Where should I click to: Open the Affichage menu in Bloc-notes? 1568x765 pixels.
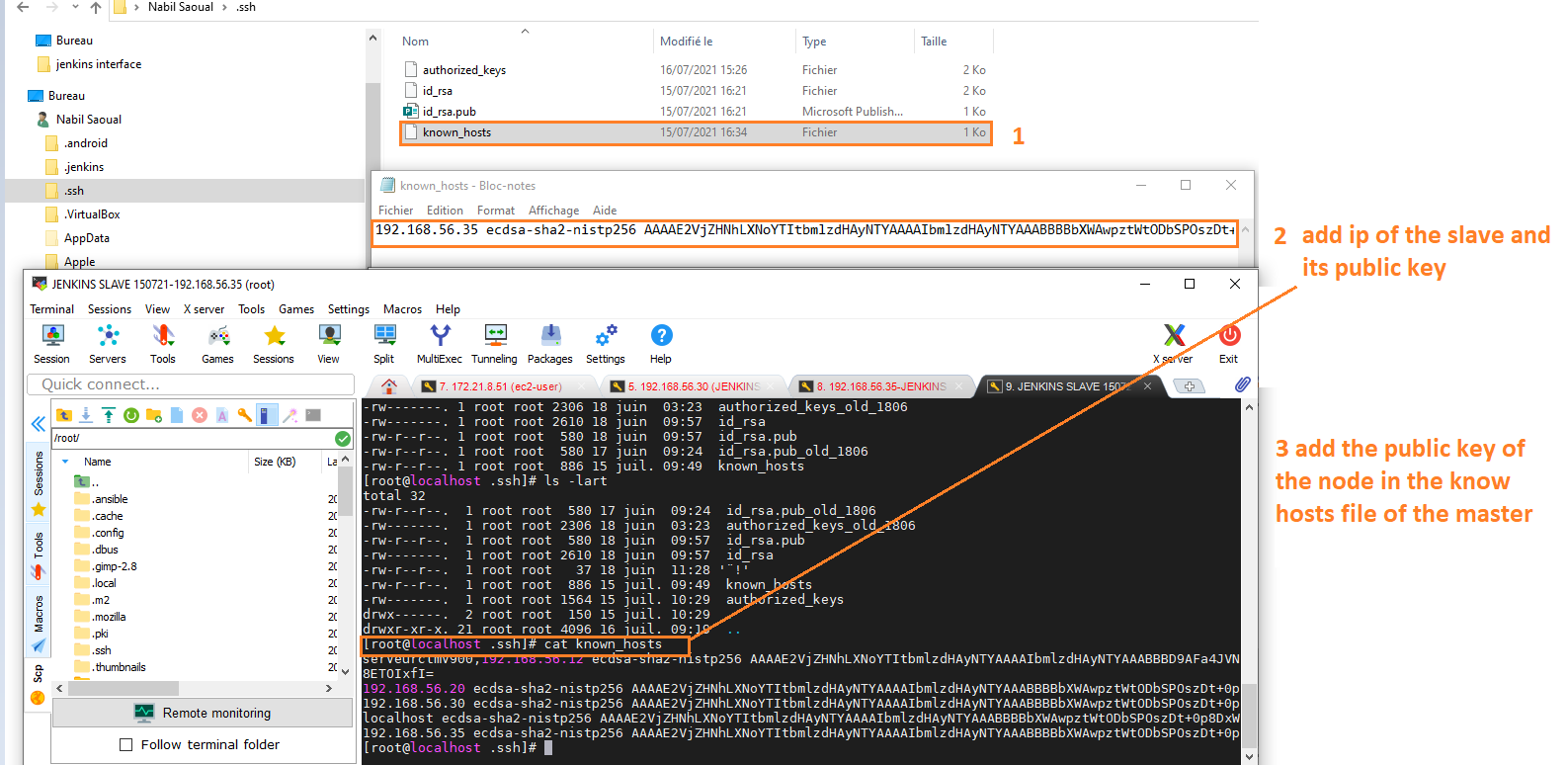click(x=553, y=211)
